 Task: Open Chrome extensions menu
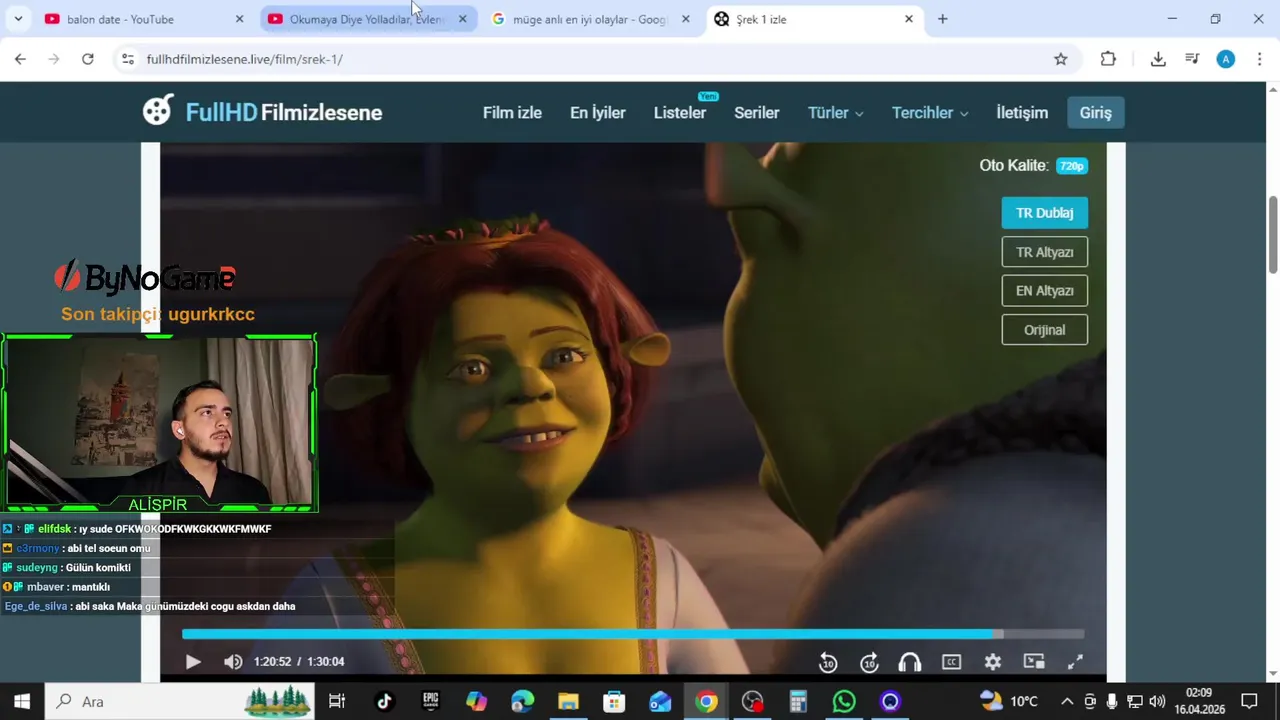(1108, 59)
